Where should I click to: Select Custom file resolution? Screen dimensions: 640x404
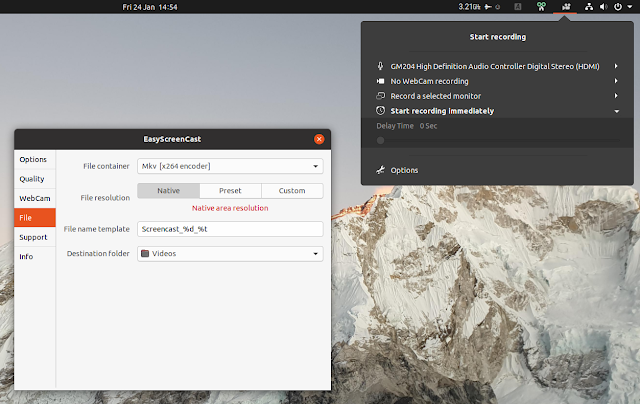point(292,191)
